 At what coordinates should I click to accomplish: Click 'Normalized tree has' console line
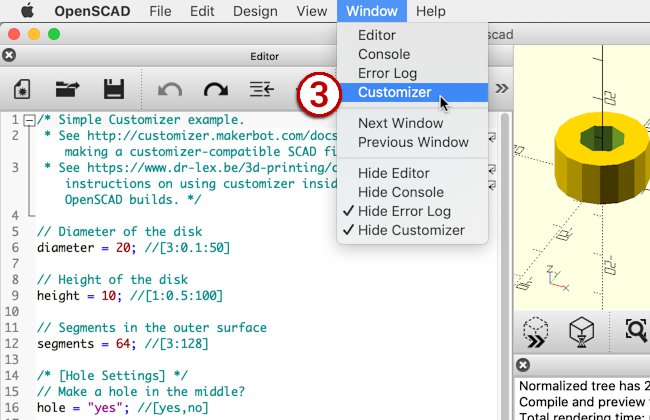coord(584,386)
